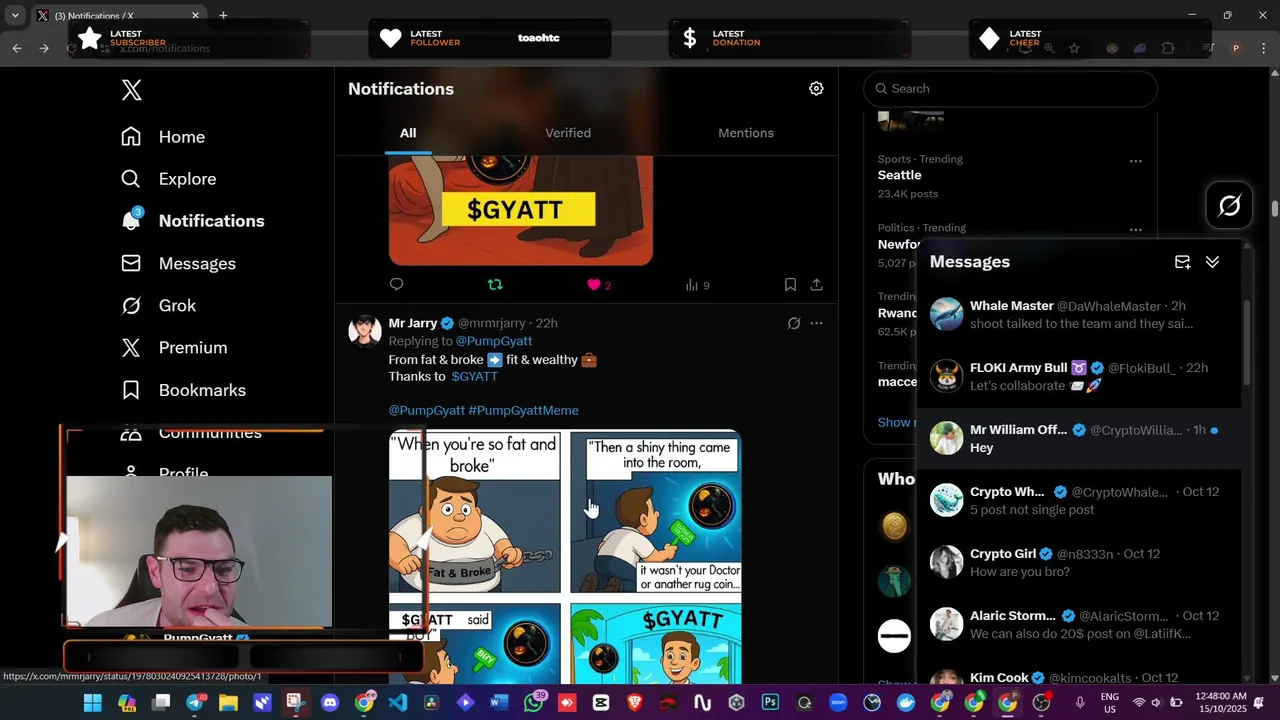Image resolution: width=1280 pixels, height=720 pixels.
Task: Open Windows Start menu
Action: tap(92, 703)
